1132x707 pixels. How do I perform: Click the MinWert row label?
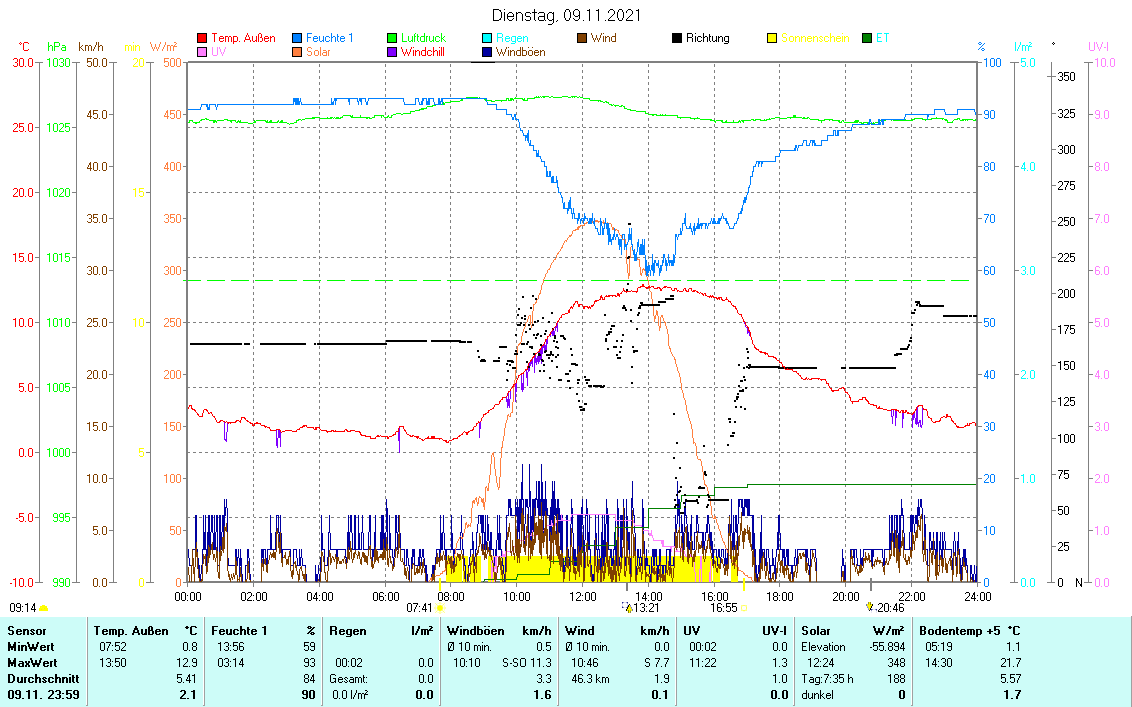pyautogui.click(x=31, y=647)
